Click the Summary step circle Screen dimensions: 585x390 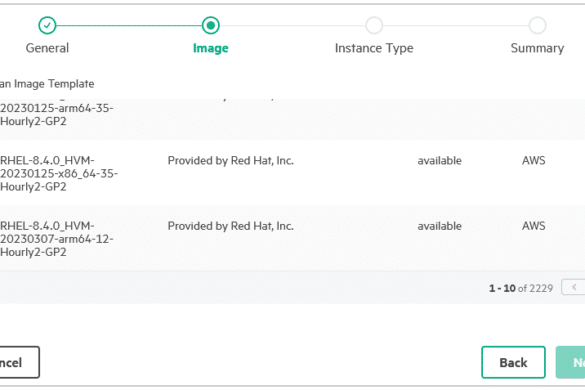pos(538,25)
